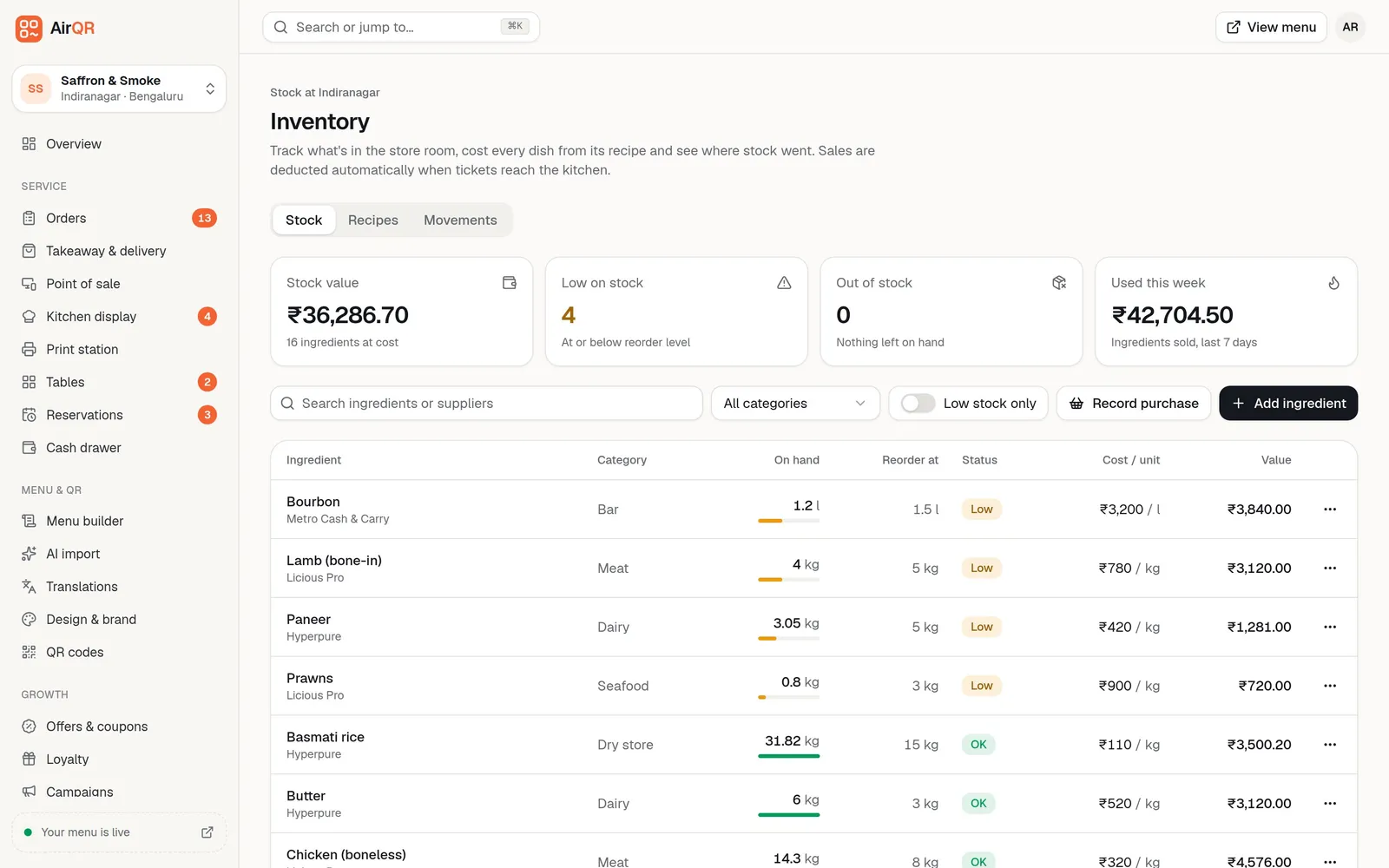Switch to the Recipes tab
1389x868 pixels.
click(x=373, y=220)
